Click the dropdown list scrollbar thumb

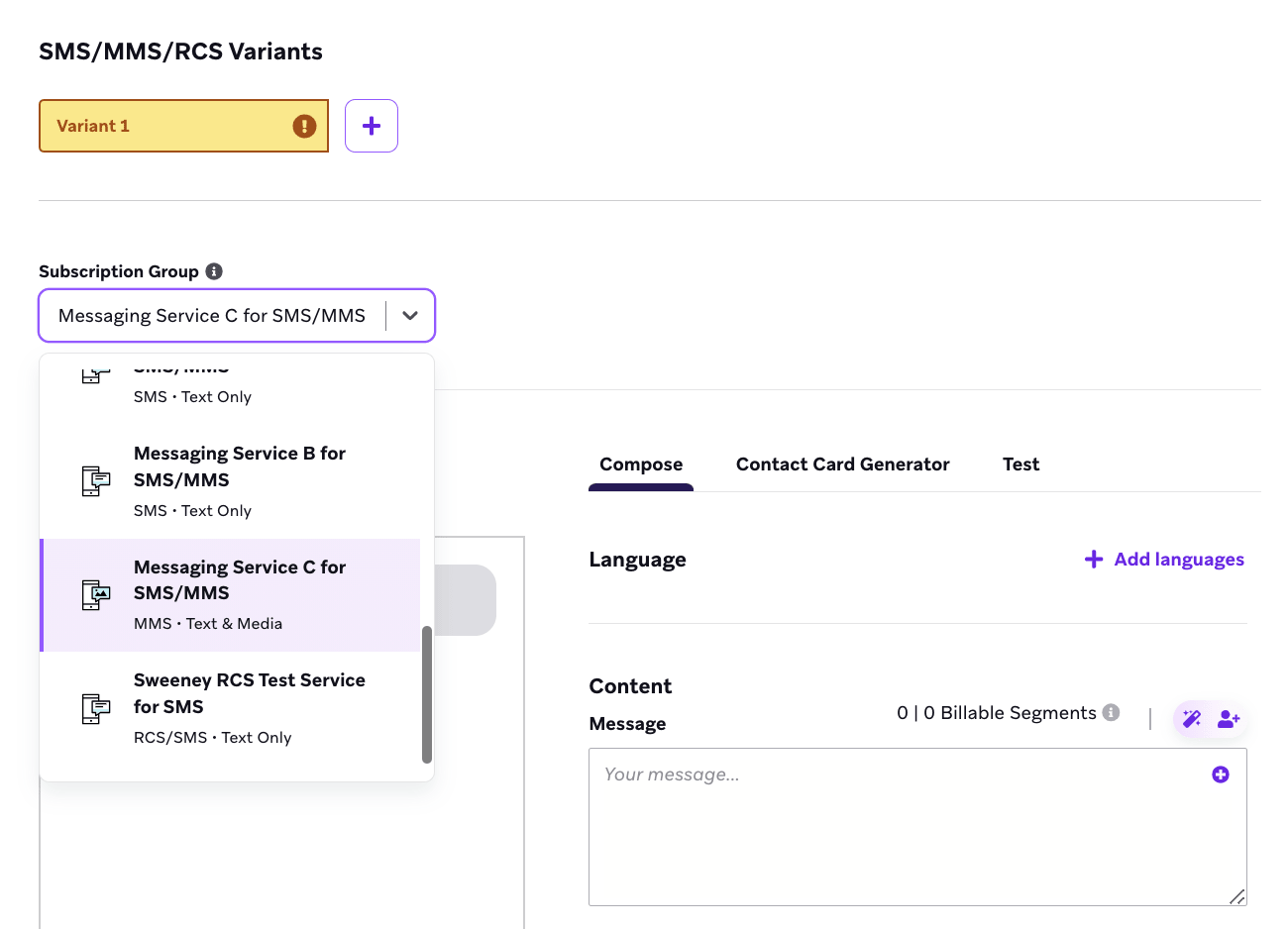427,694
